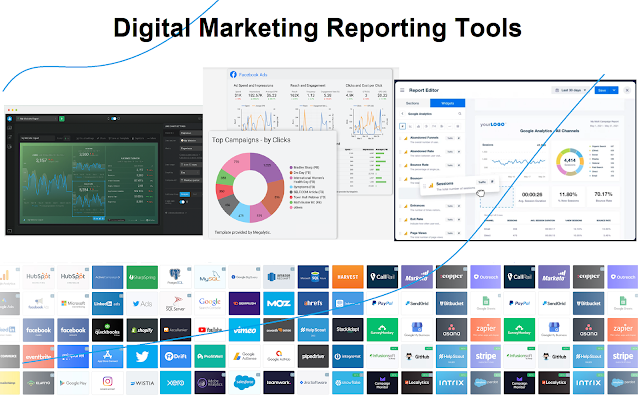The image size is (640, 400).
Task: Open the AccuRanker tile
Action: [x=176, y=330]
